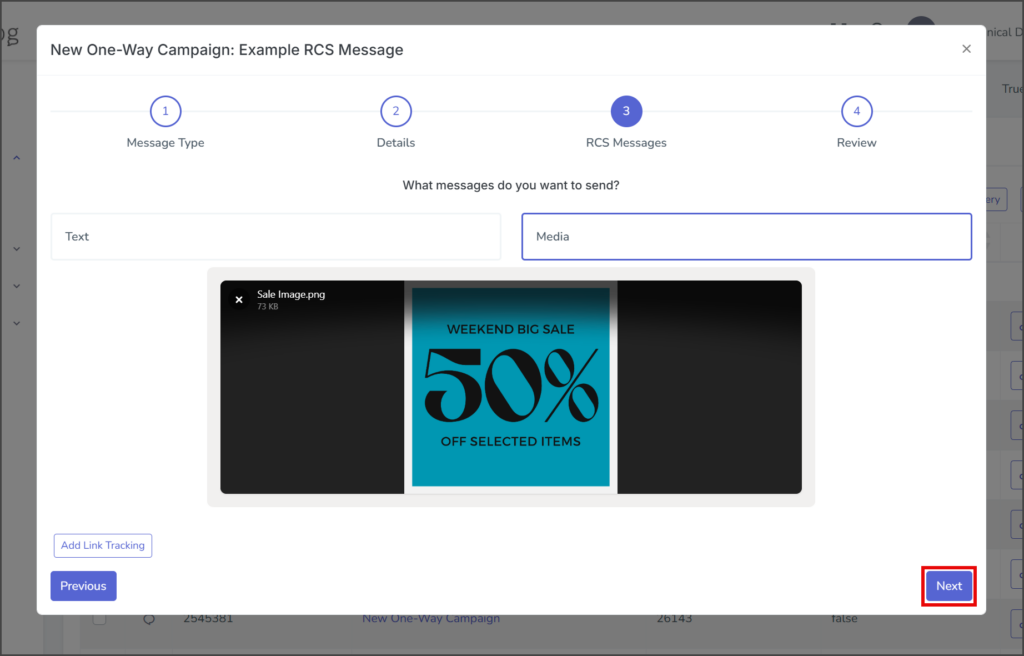Continue with the Next button

pyautogui.click(x=949, y=586)
